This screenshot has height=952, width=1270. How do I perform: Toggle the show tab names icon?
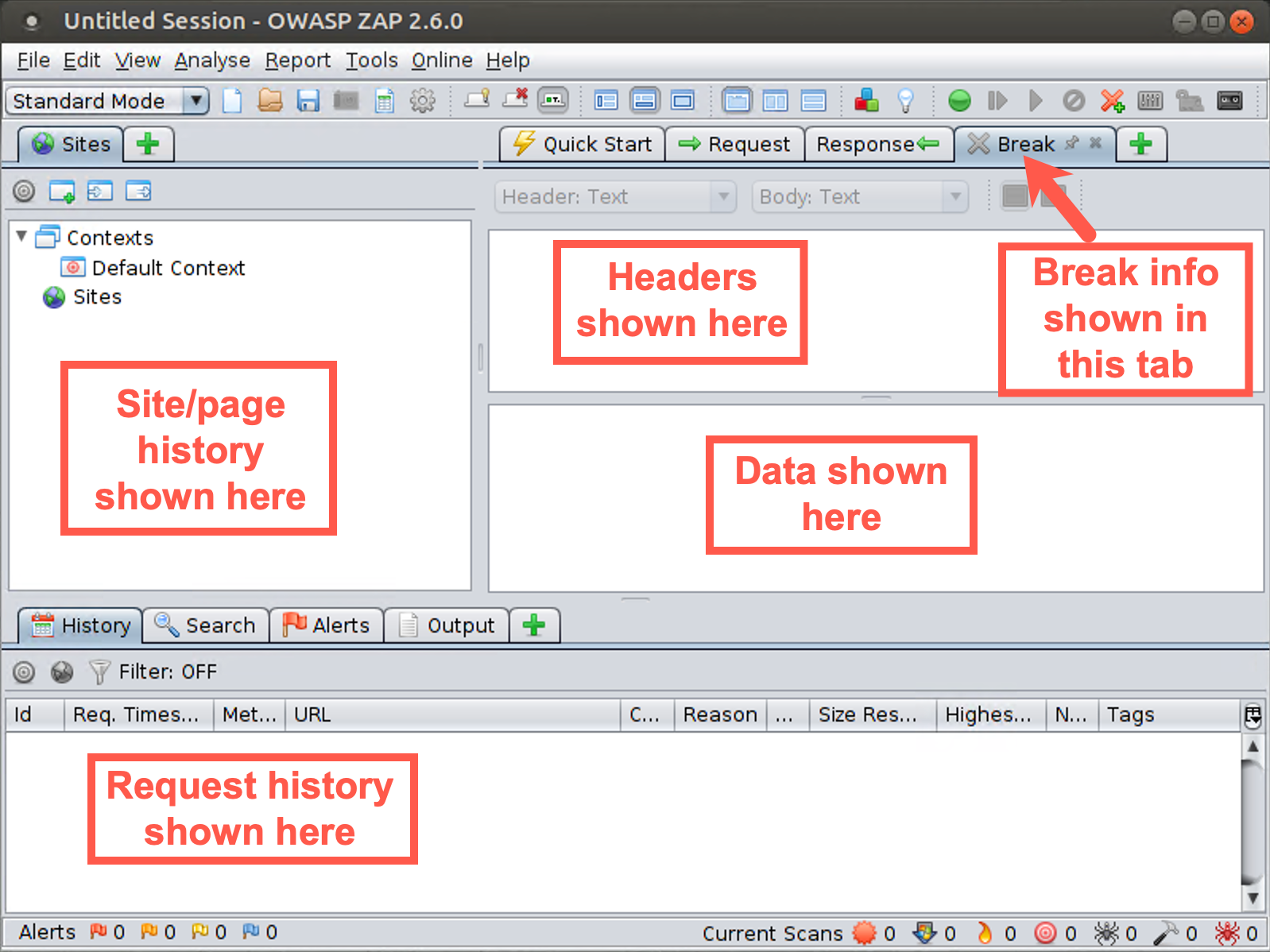[553, 100]
